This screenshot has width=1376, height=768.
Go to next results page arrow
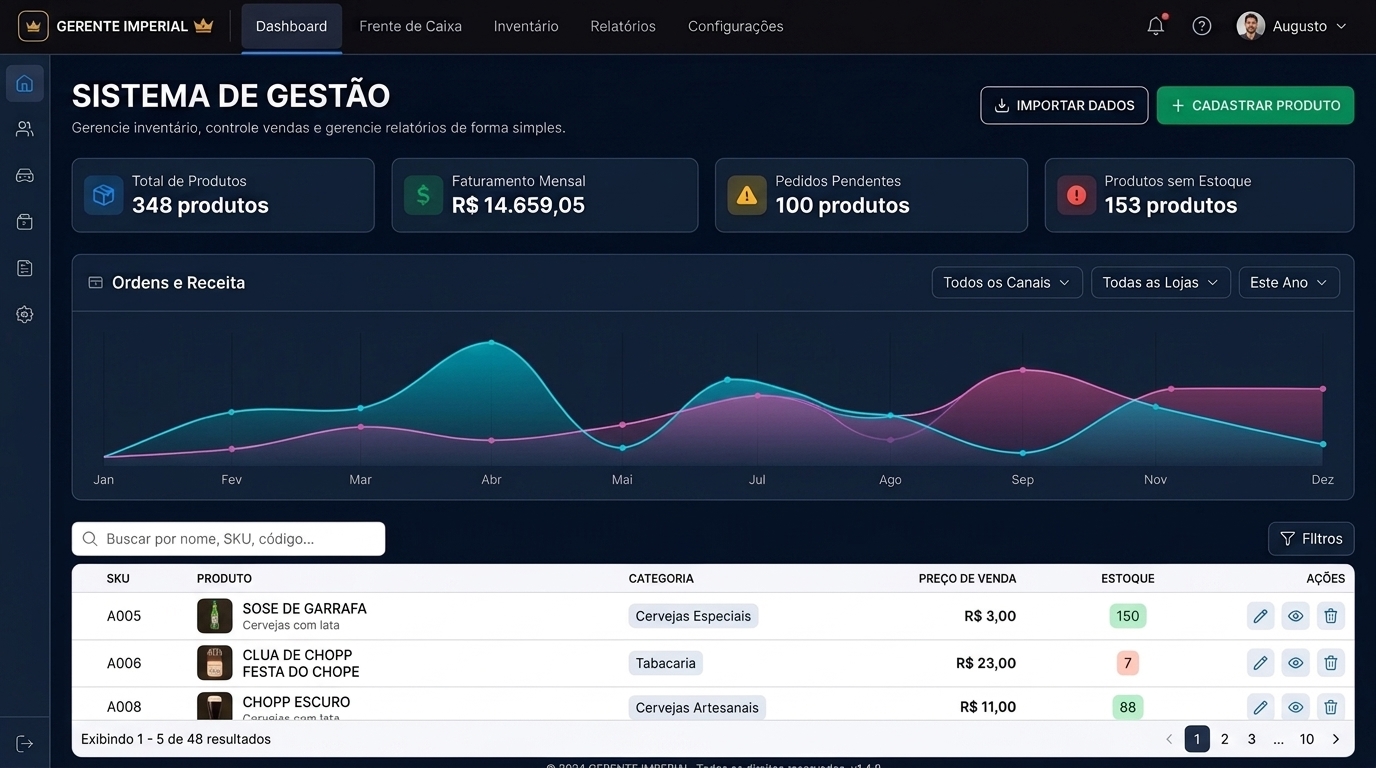(1336, 739)
